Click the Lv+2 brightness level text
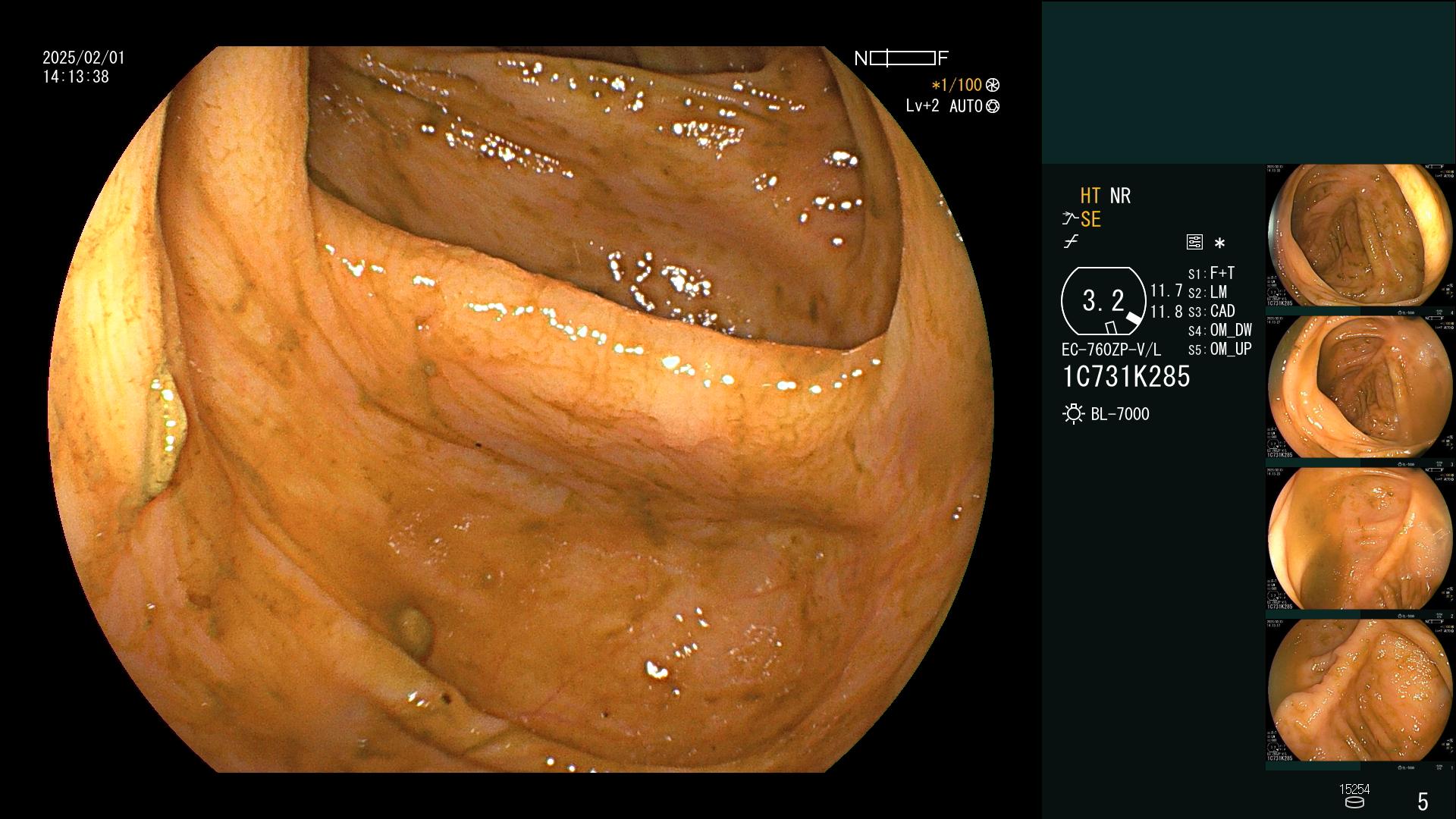The image size is (1456, 819). [x=922, y=106]
